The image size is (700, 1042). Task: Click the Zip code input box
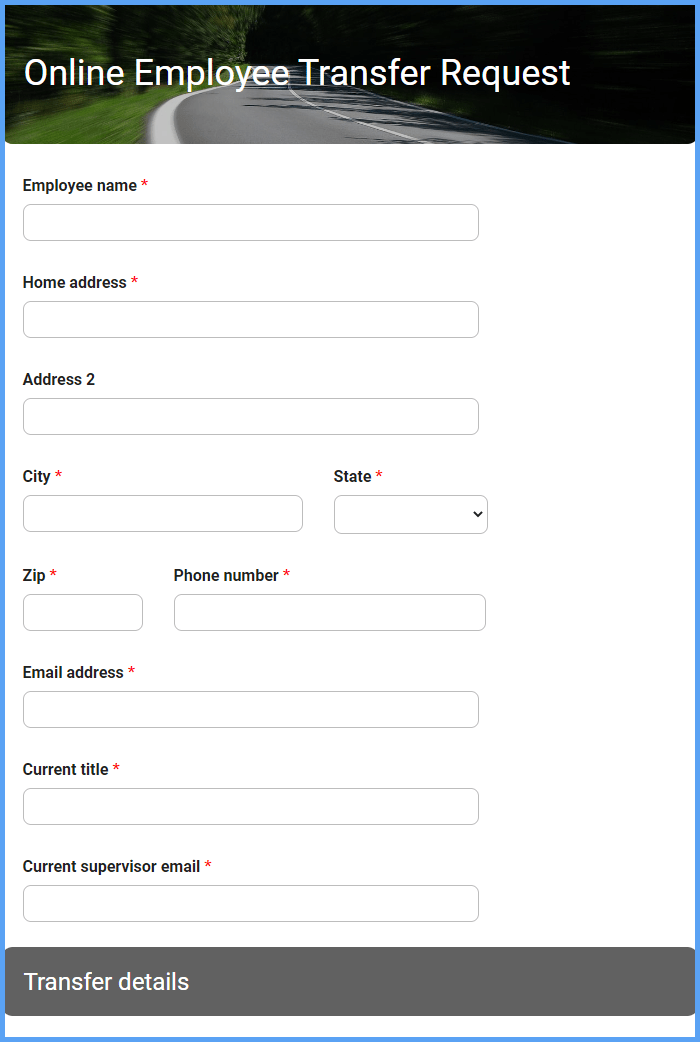coord(82,612)
